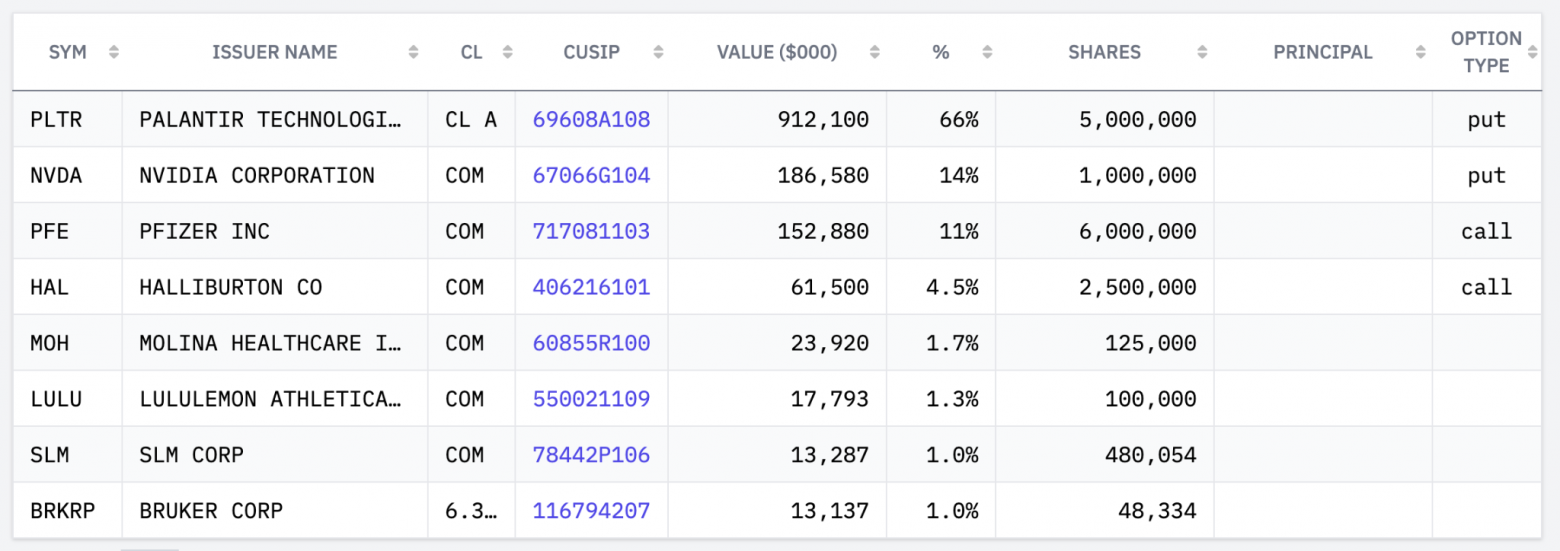This screenshot has width=1560, height=551.
Task: Click MOLINA HEALTHCARE issuer name
Action: pyautogui.click(x=271, y=343)
